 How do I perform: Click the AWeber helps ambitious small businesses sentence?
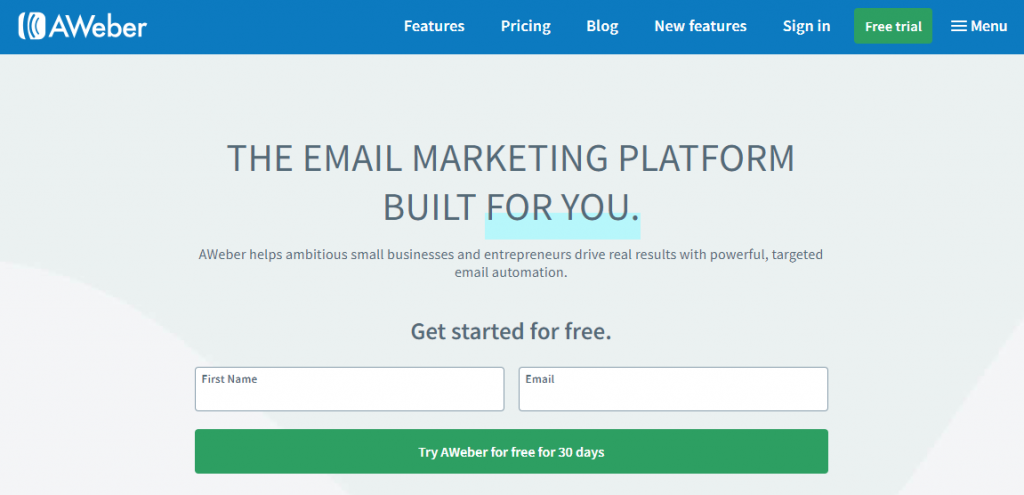[511, 263]
